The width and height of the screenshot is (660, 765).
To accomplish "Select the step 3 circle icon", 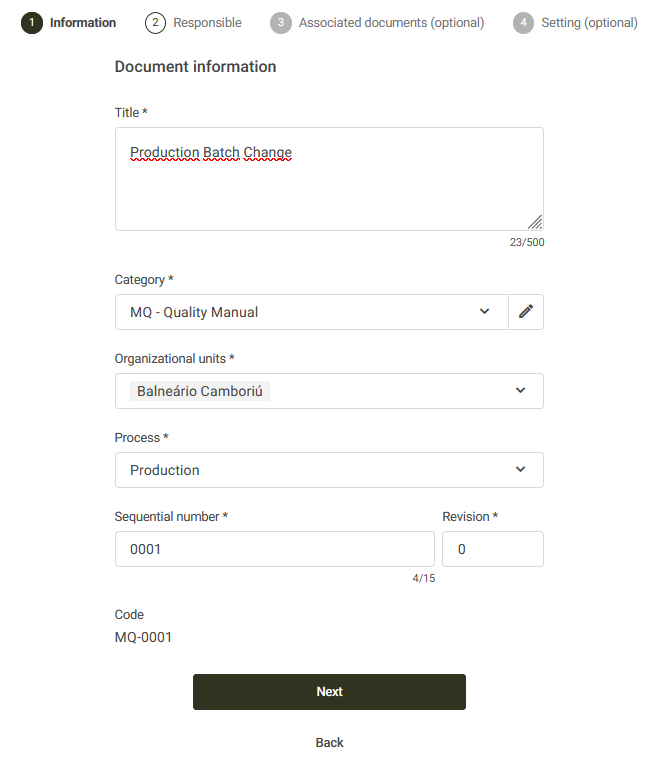I will 281,23.
